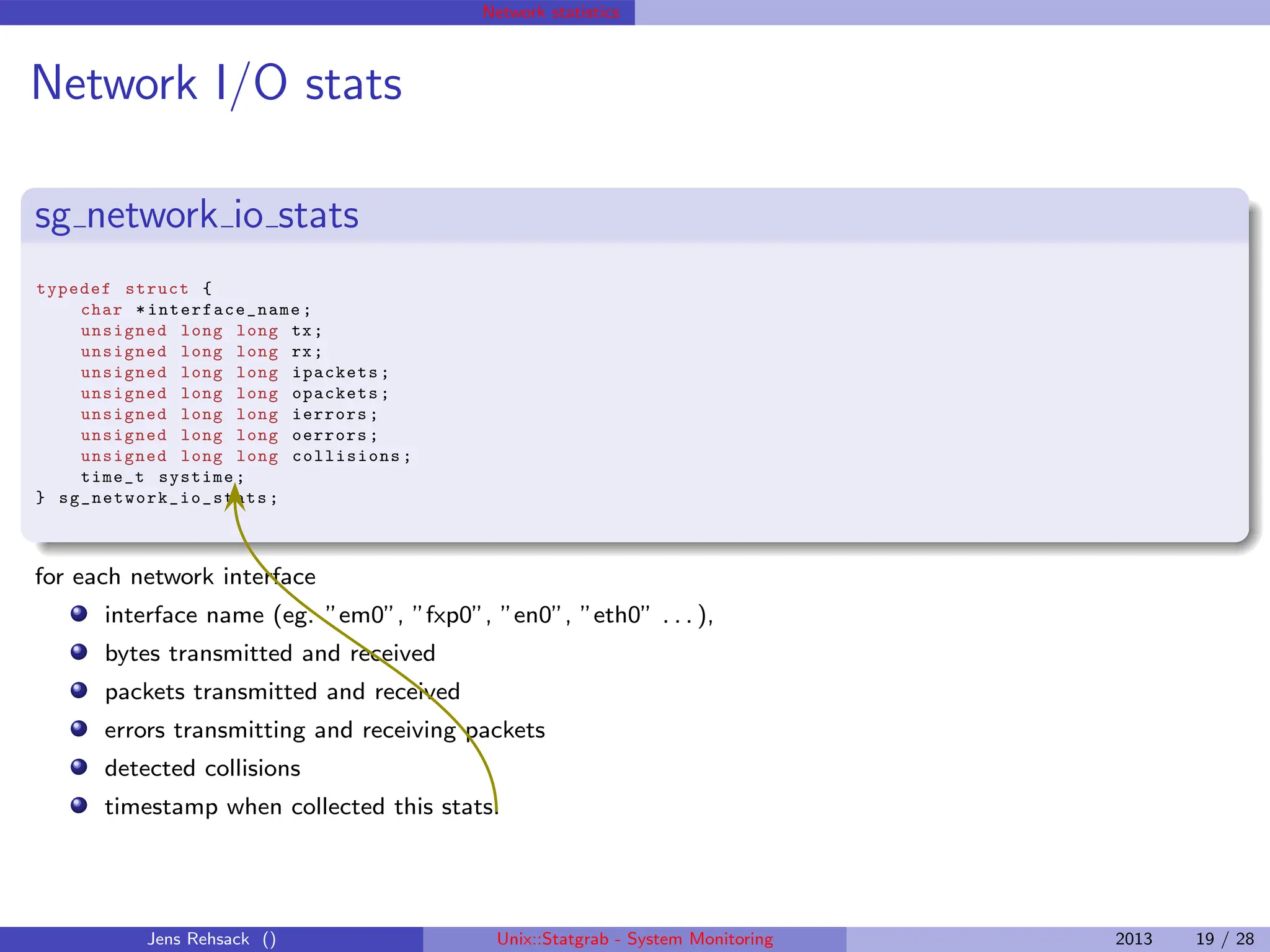Click the 'bytes transmitted and received' bullet text
The height and width of the screenshot is (952, 1270).
click(x=270, y=653)
